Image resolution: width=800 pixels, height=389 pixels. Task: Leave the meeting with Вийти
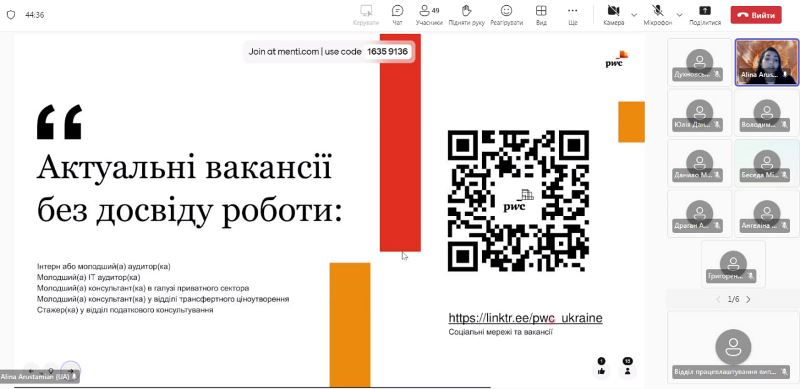756,15
